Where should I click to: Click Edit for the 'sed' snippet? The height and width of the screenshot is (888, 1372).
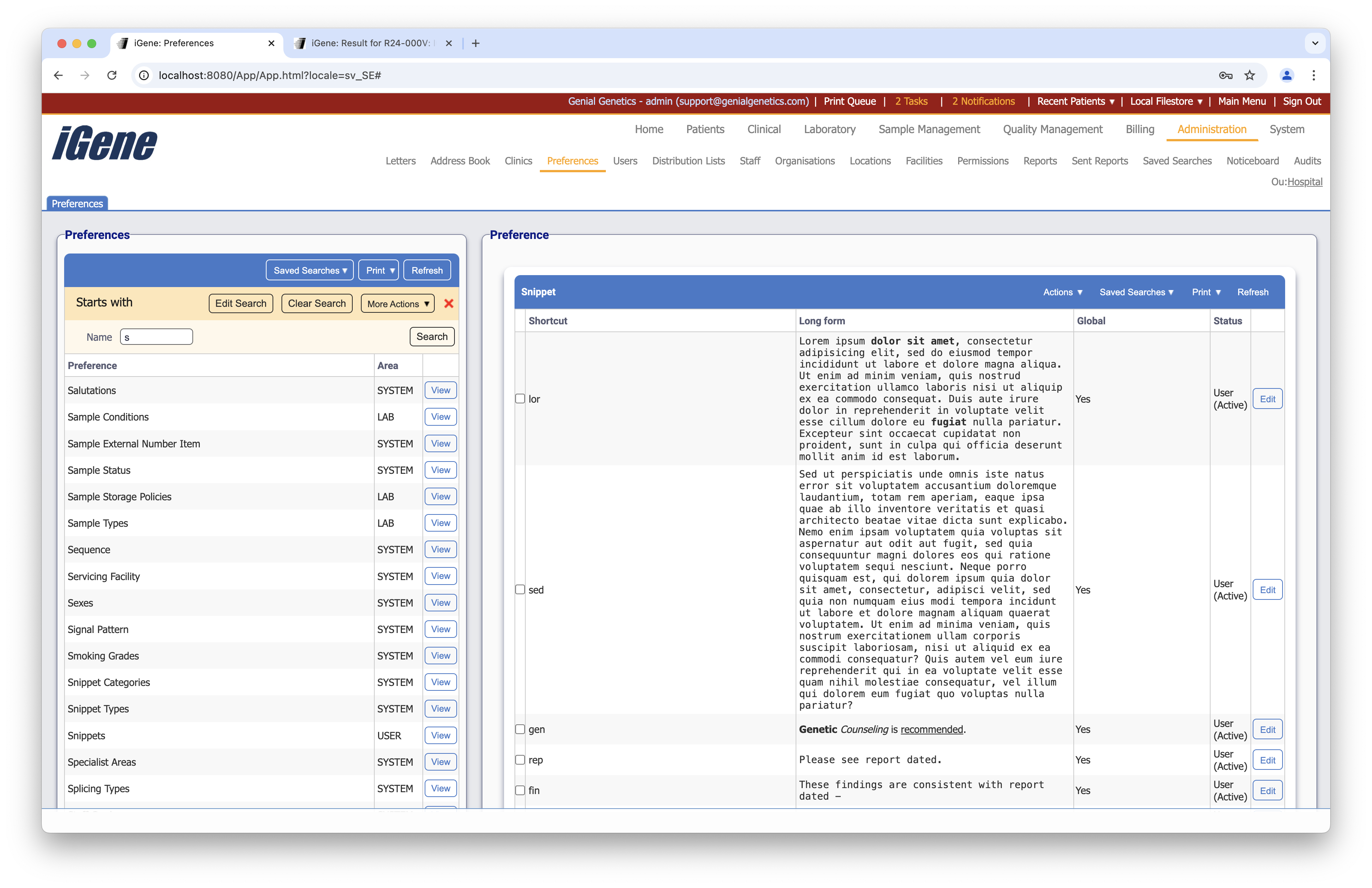[1267, 589]
